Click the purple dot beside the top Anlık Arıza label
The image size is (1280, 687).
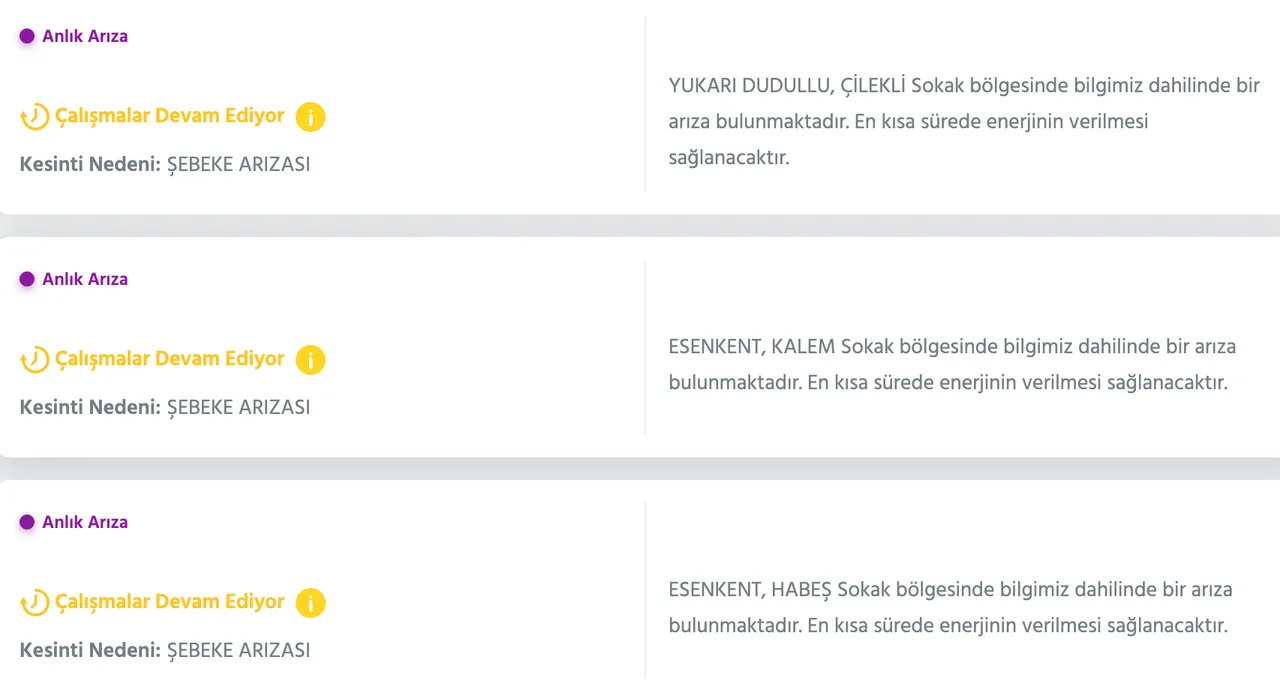coord(24,35)
